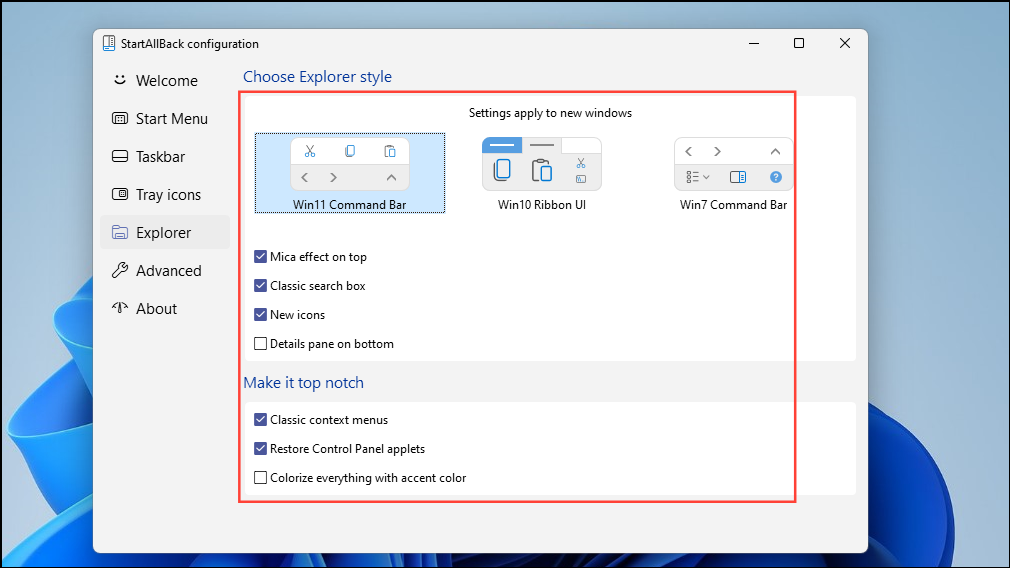
Task: Click the Choose Explorer style heading
Action: pyautogui.click(x=318, y=77)
